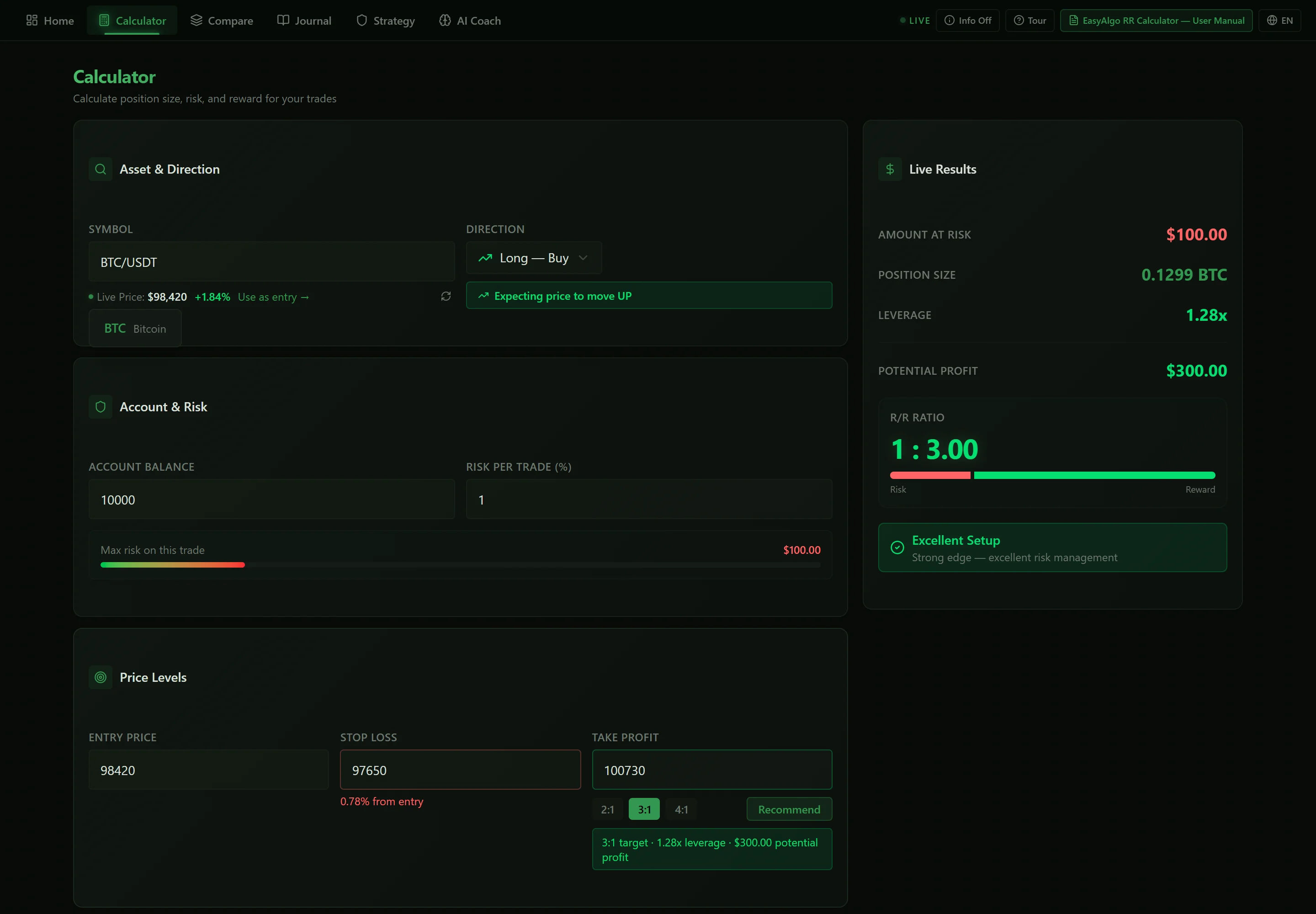Click the Compare layers icon
This screenshot has width=1316, height=914.
[196, 20]
